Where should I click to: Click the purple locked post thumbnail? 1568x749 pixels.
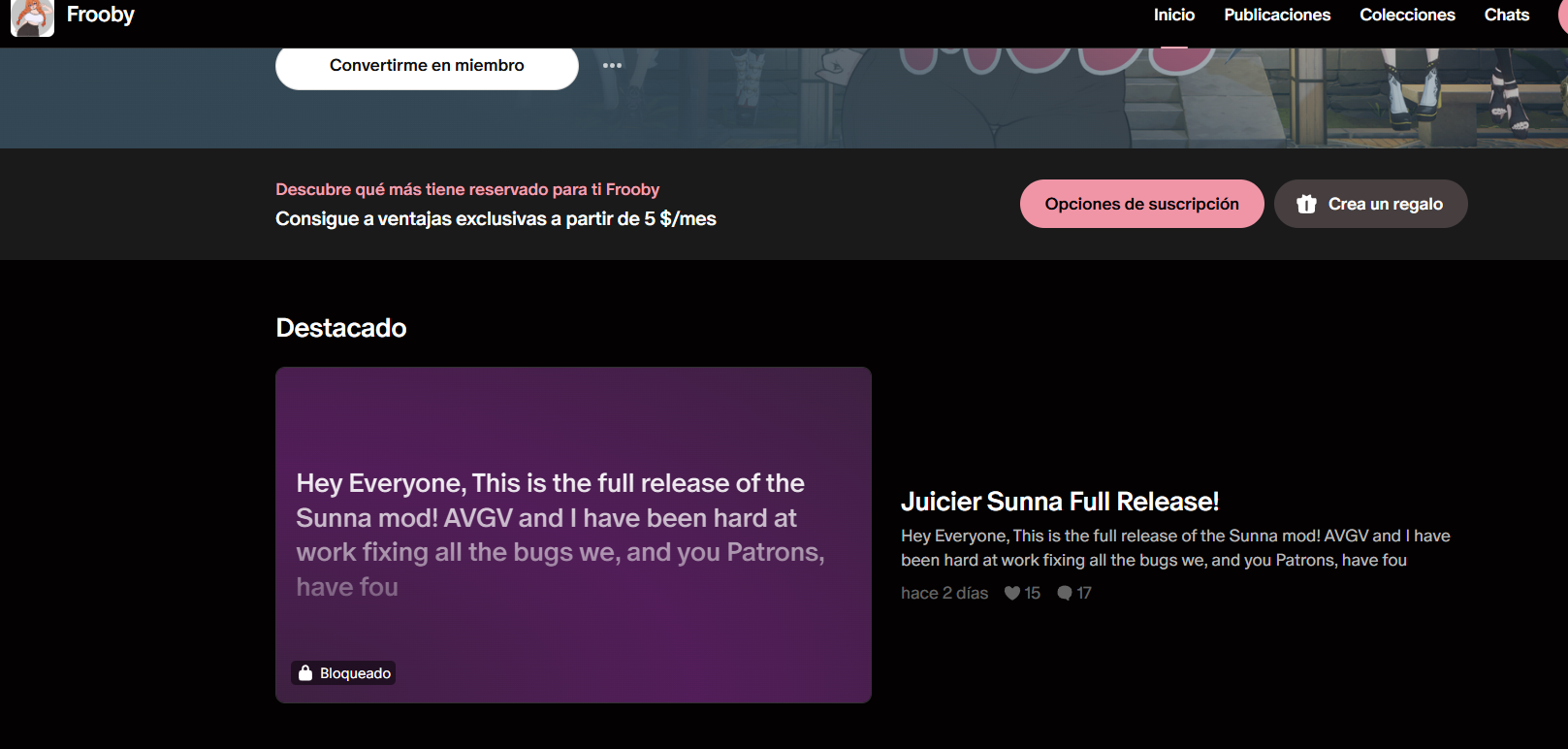click(x=573, y=535)
